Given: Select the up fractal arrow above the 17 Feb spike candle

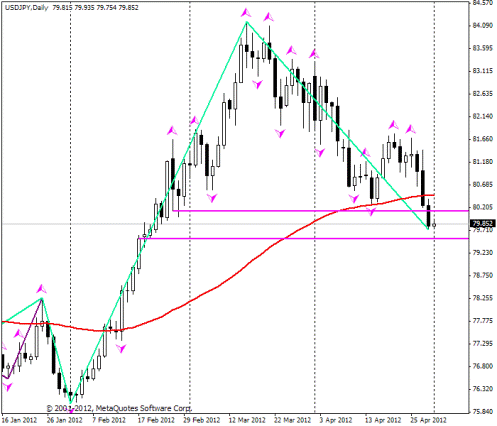Looking at the screenshot, I should coord(172,130).
